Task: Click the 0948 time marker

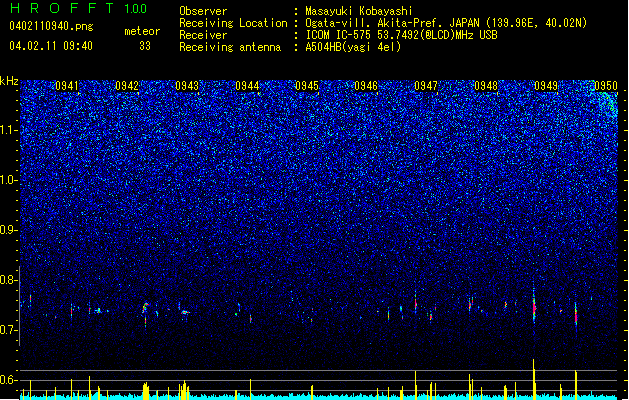Action: tap(486, 86)
